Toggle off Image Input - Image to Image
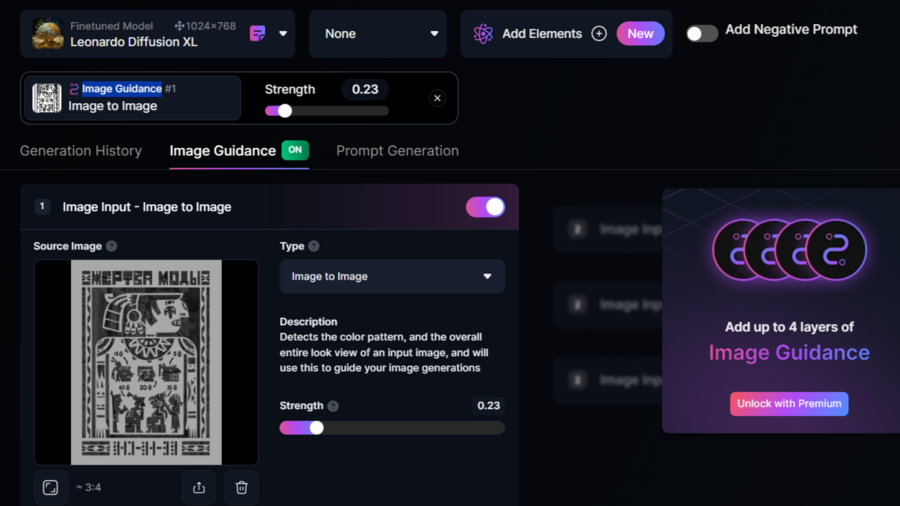The width and height of the screenshot is (900, 506). tap(486, 207)
